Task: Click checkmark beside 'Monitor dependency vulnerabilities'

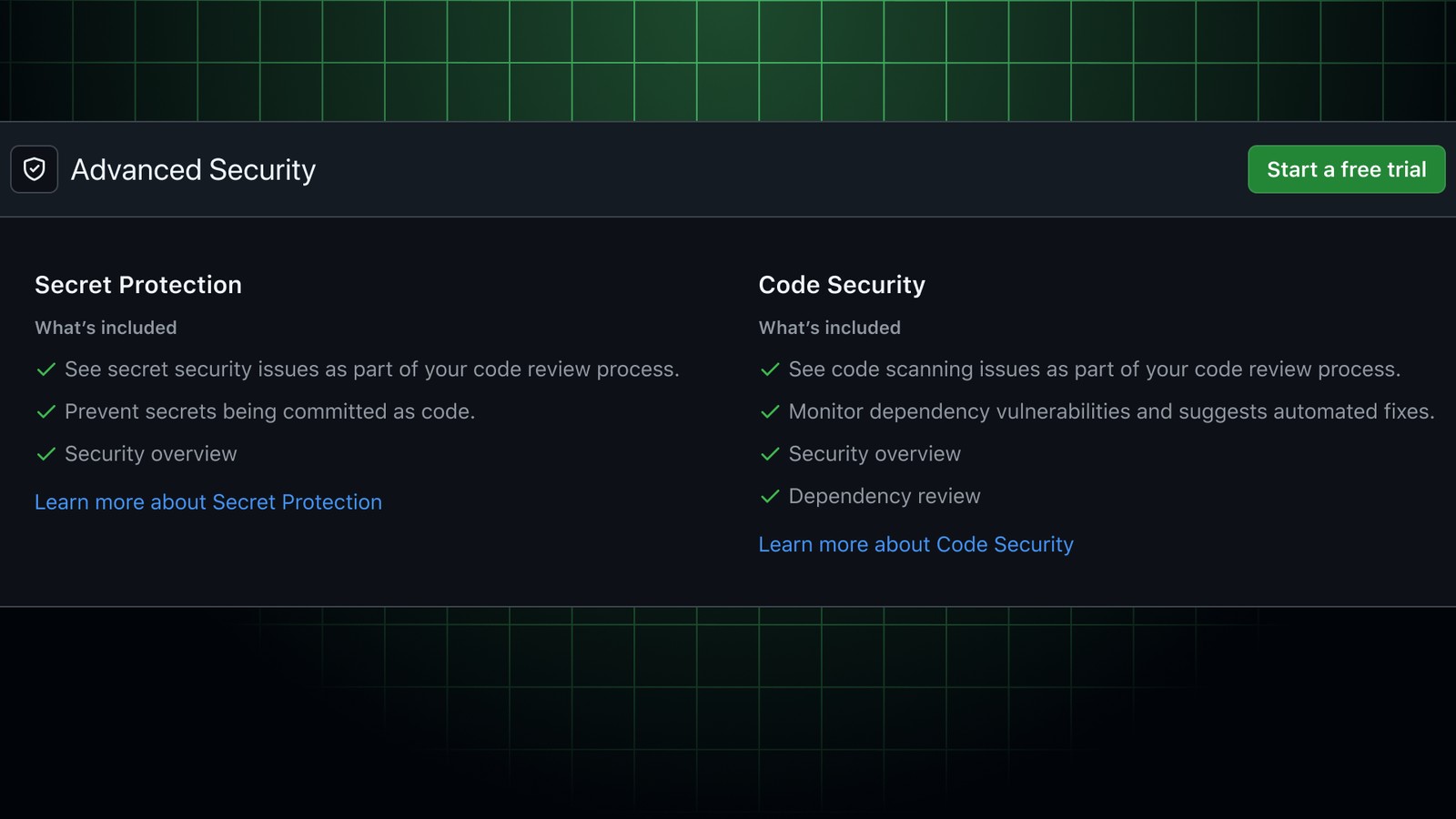Action: (770, 412)
